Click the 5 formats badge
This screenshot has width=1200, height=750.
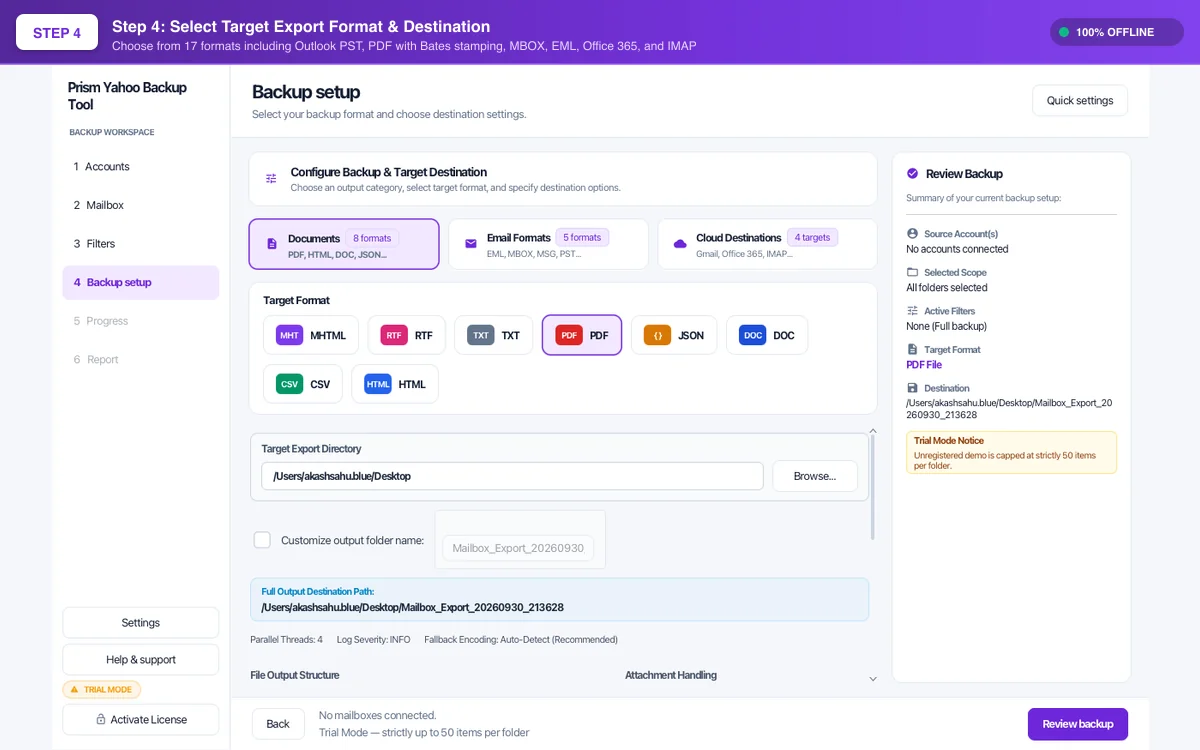[x=582, y=238]
